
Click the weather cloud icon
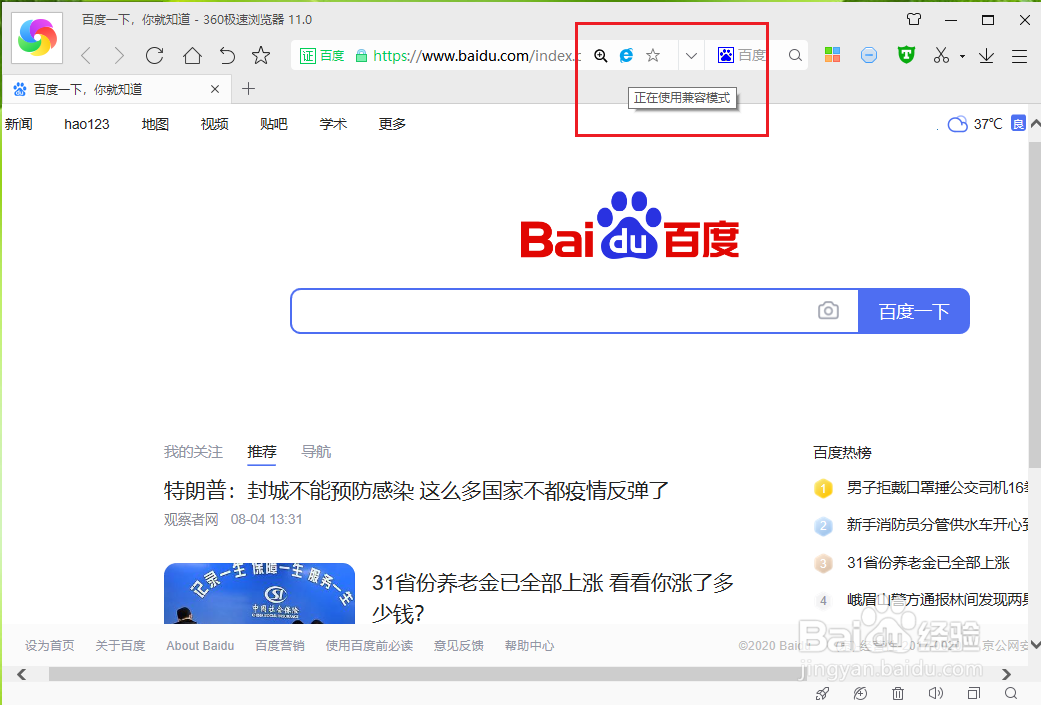pos(957,124)
